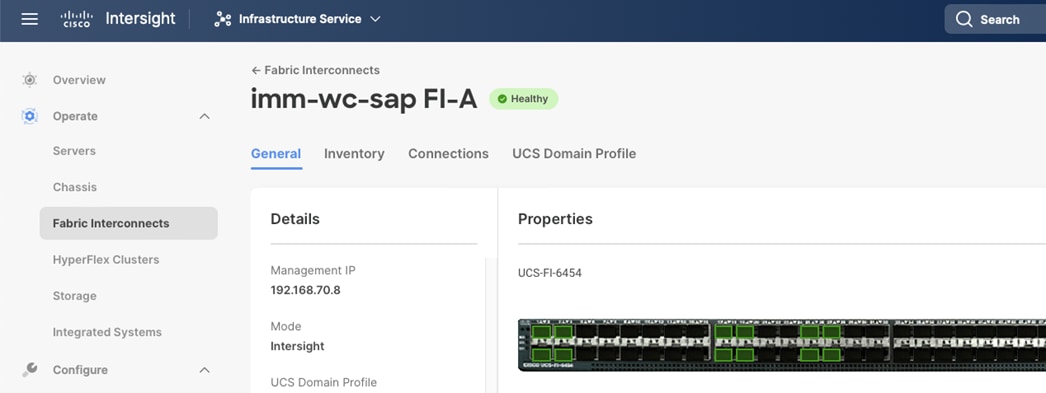The width and height of the screenshot is (1046, 393).
Task: Select the Operate section label
Action: (75, 116)
